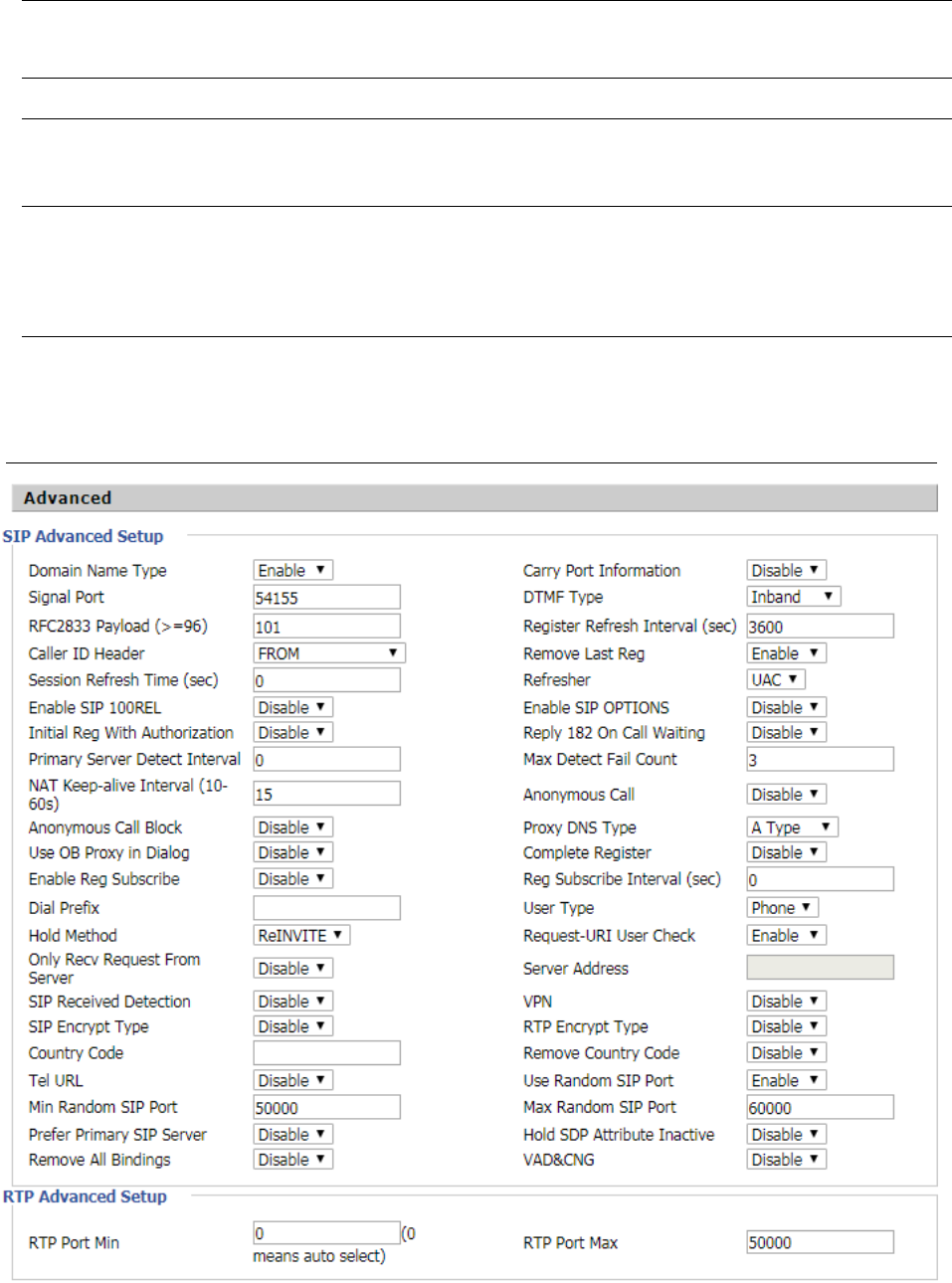Image resolution: width=952 pixels, height=1283 pixels.
Task: Expand the Use Random SIP Port dropdown
Action: pyautogui.click(x=786, y=1081)
